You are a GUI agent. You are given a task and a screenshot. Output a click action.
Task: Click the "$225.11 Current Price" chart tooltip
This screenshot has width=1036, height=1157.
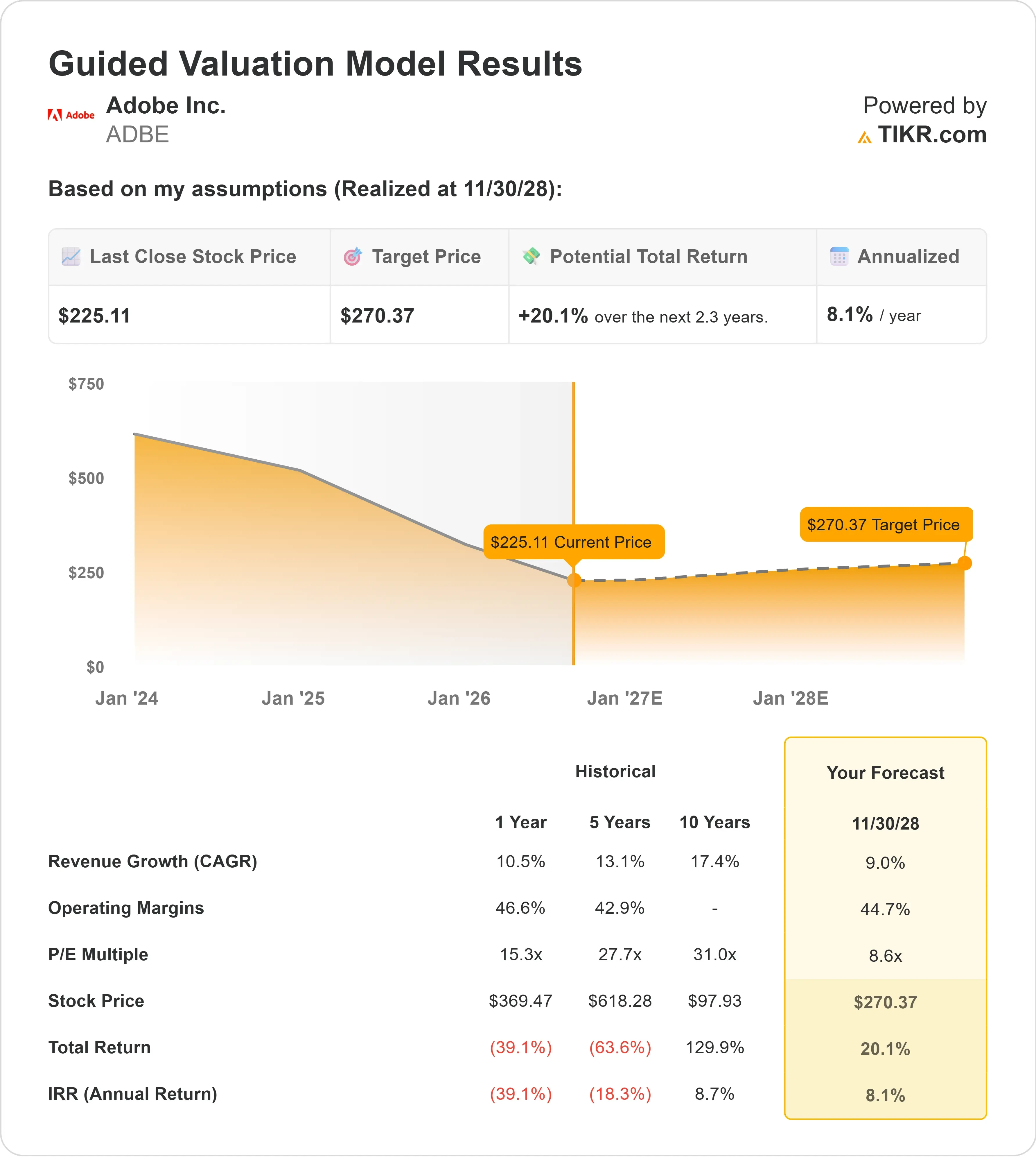pos(574,542)
